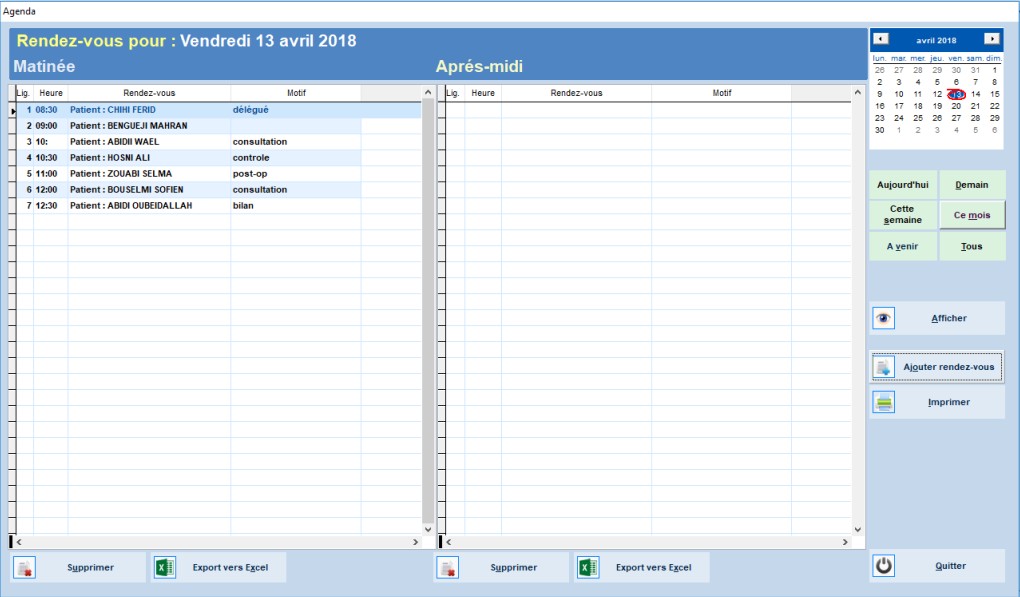1020x597 pixels.
Task: Click the delete icon under the Matinée table
Action: pos(26,567)
